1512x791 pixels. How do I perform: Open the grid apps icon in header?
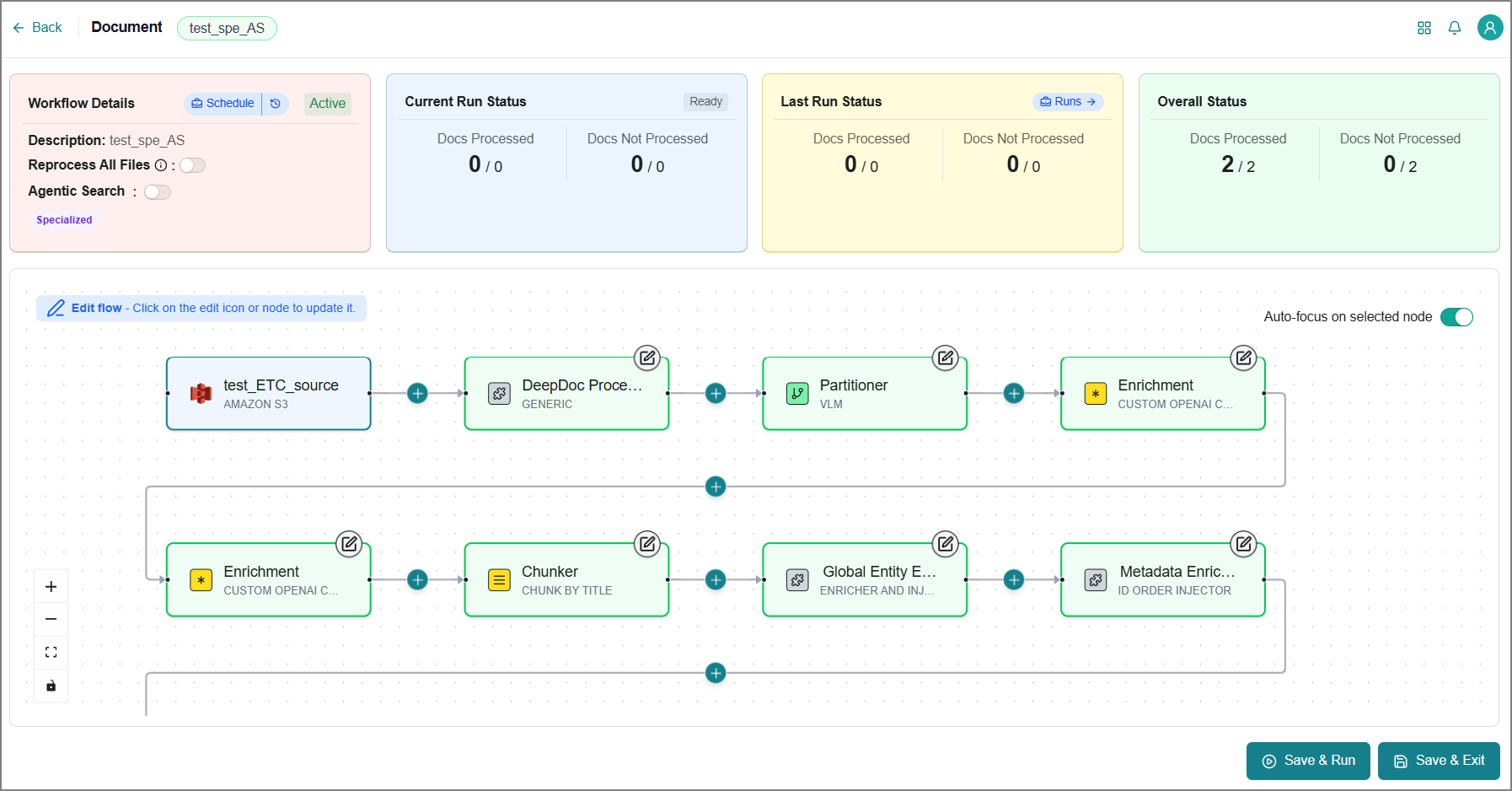pos(1424,28)
